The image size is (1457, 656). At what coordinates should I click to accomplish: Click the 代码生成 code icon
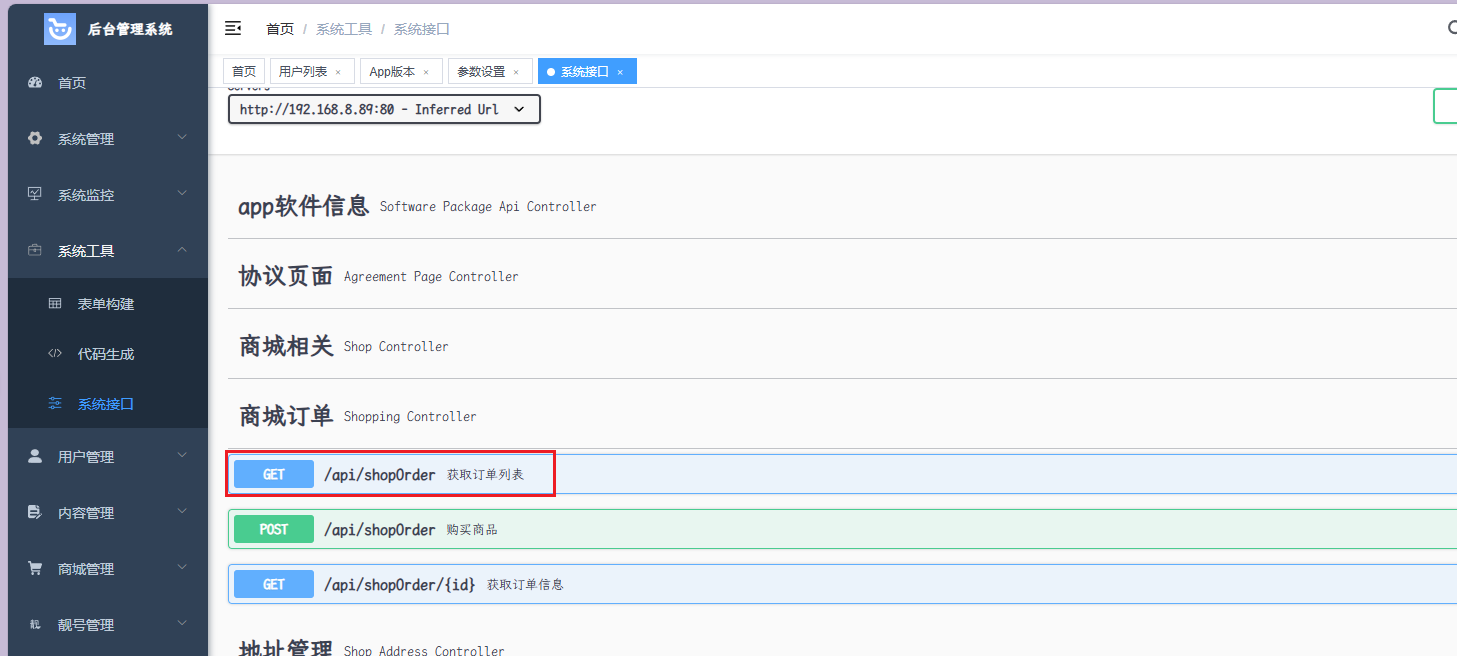click(55, 353)
